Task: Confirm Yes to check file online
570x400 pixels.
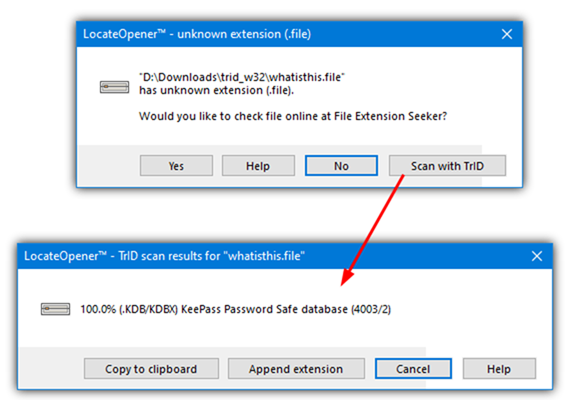Action: coord(176,166)
